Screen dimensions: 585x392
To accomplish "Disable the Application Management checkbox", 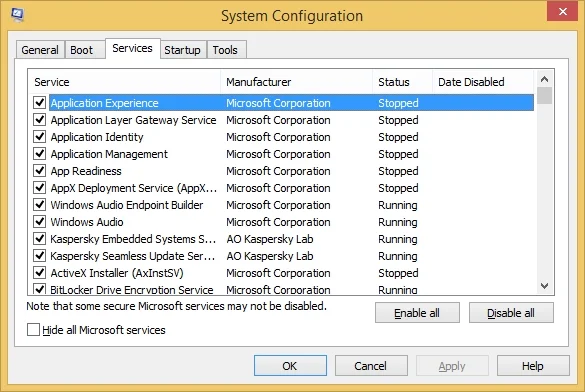I will point(40,153).
